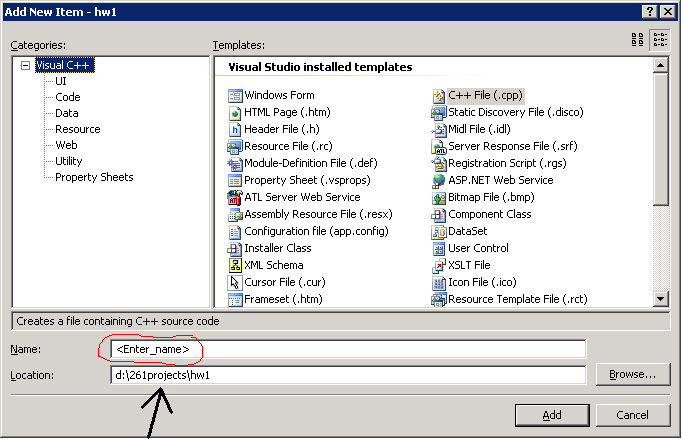
Task: Focus the Location input field
Action: (348, 375)
